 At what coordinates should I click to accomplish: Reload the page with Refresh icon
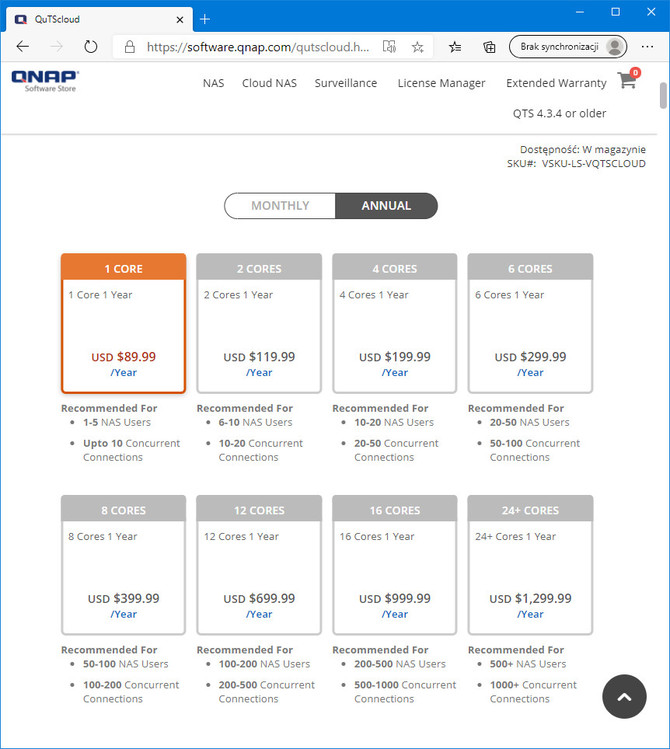pyautogui.click(x=91, y=47)
